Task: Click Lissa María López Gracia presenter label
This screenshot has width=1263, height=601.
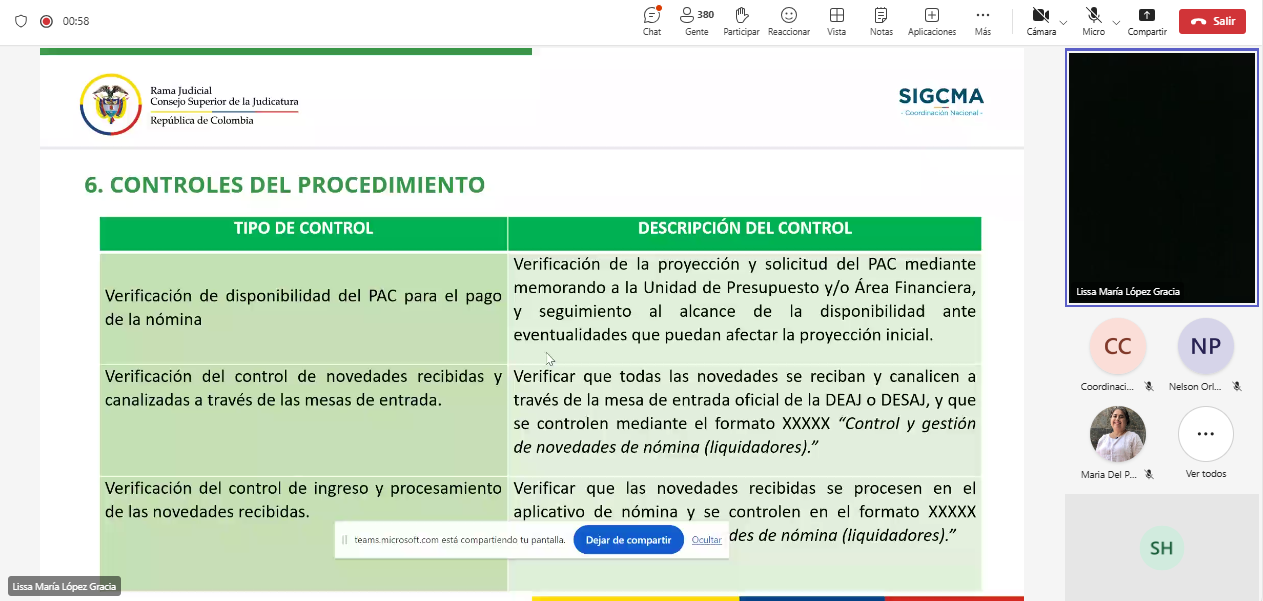Action: (64, 586)
